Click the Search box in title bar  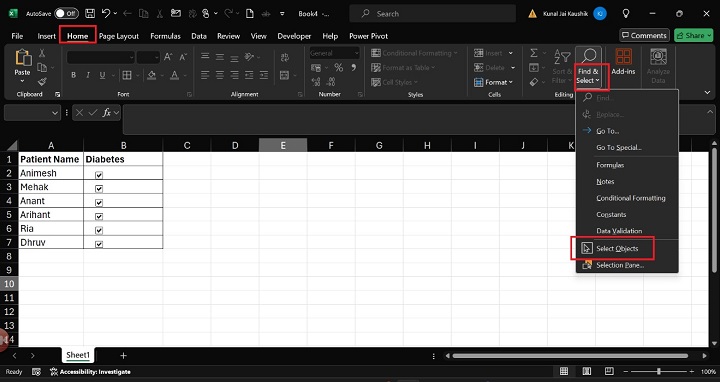click(432, 13)
